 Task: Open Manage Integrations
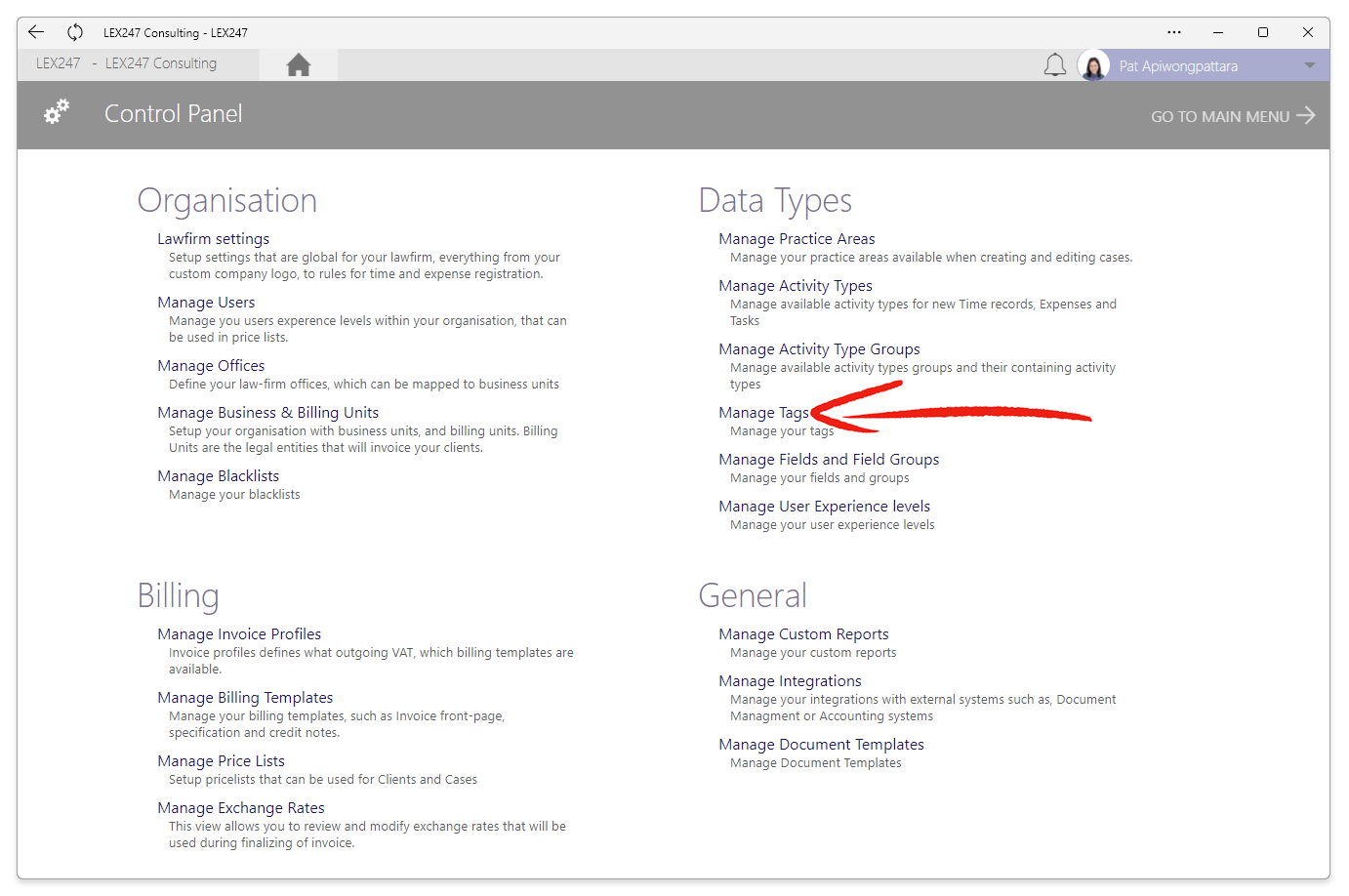pos(790,681)
